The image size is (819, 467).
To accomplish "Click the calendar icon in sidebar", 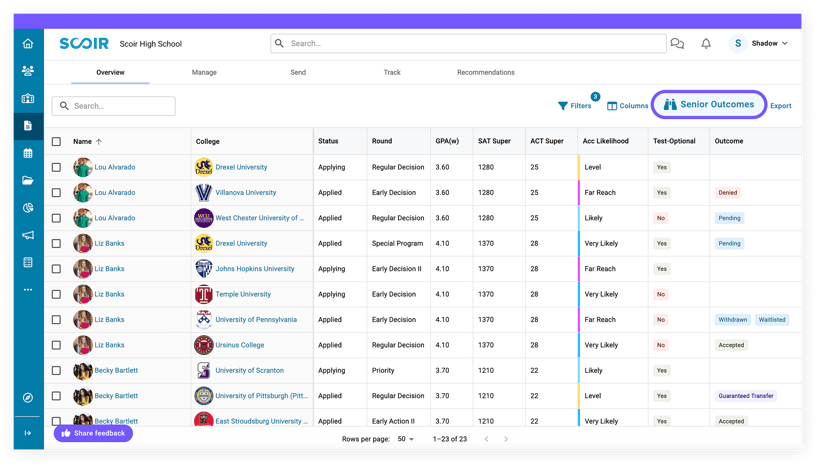I will click(x=28, y=154).
